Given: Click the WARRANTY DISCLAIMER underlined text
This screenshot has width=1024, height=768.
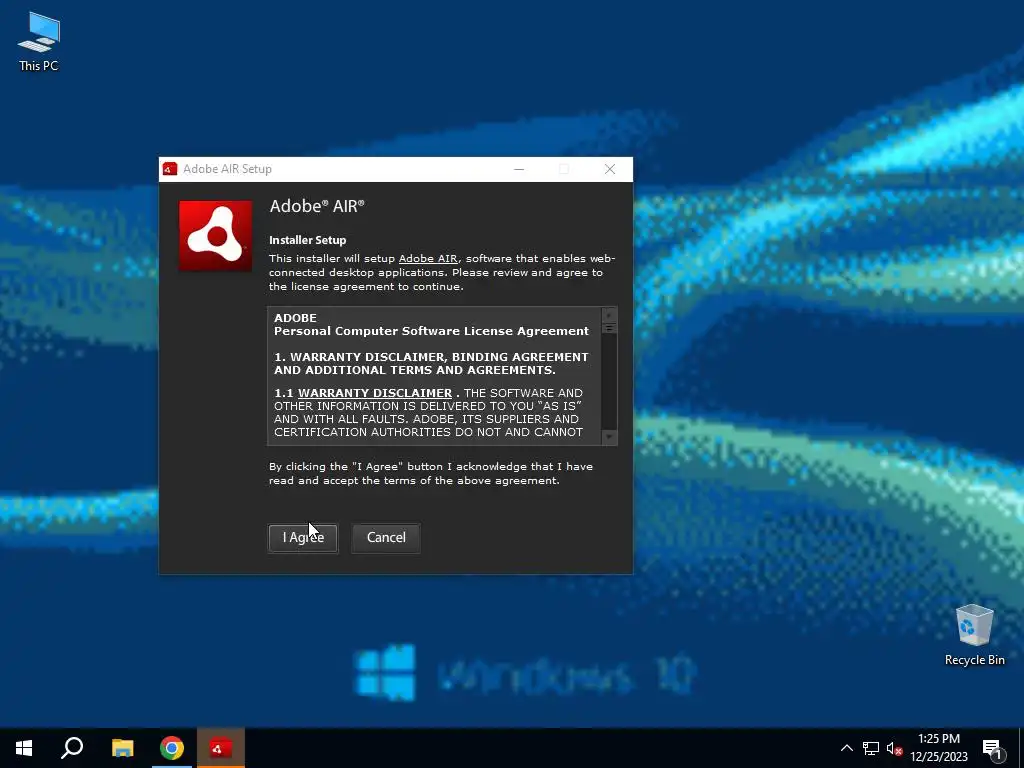Looking at the screenshot, I should pos(375,393).
